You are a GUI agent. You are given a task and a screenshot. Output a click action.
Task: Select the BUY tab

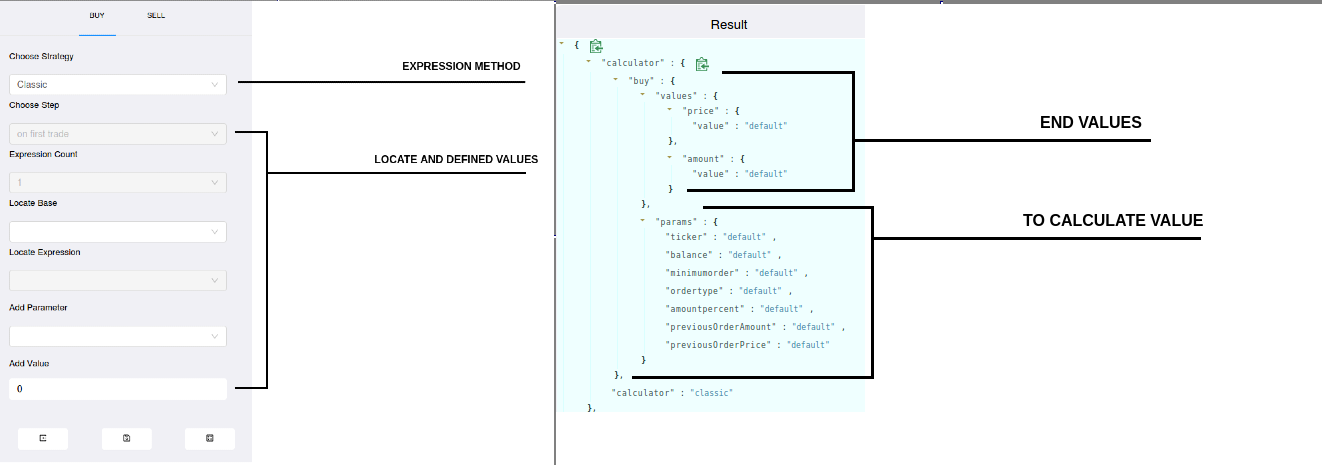click(x=97, y=16)
